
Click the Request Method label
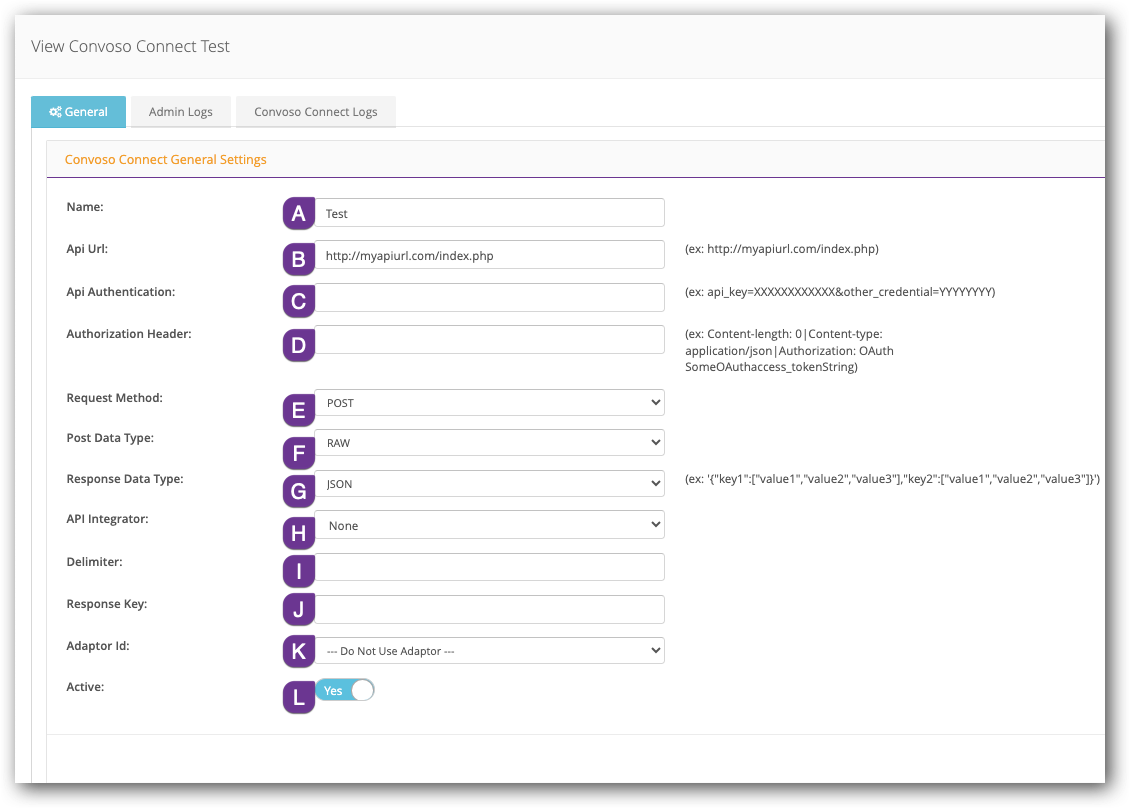tap(115, 398)
